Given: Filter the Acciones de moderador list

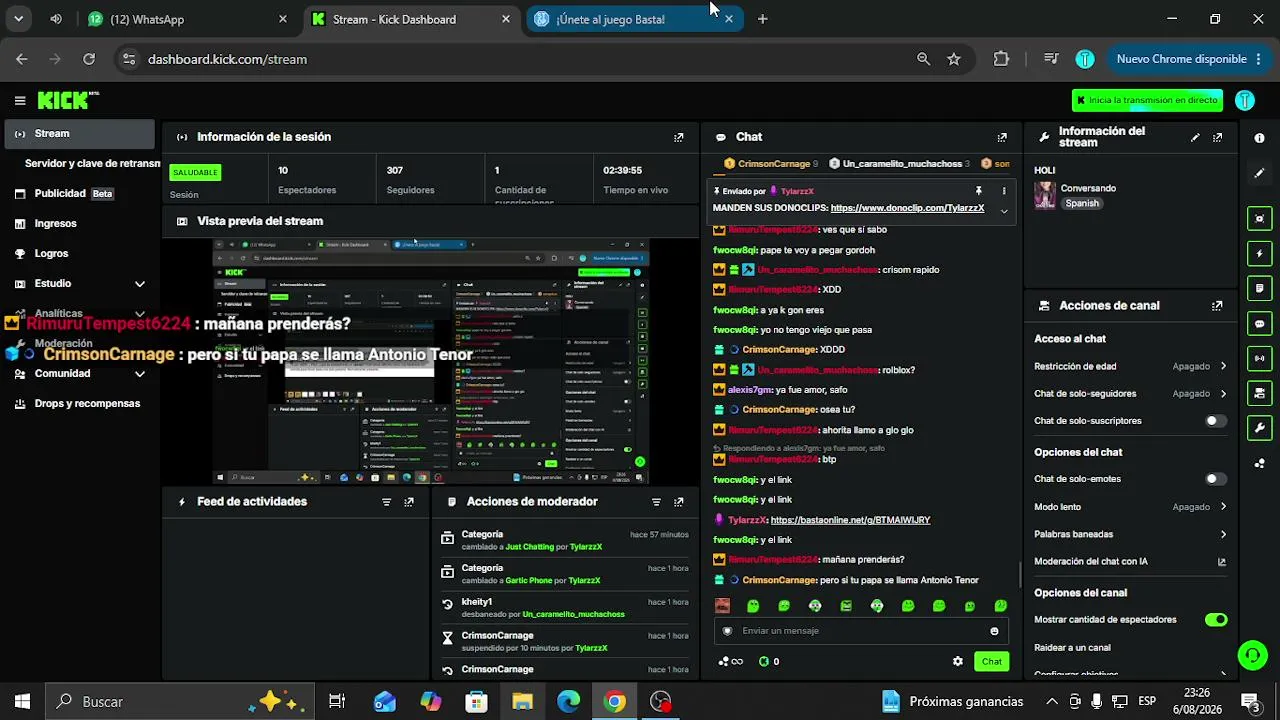Looking at the screenshot, I should click(x=656, y=502).
